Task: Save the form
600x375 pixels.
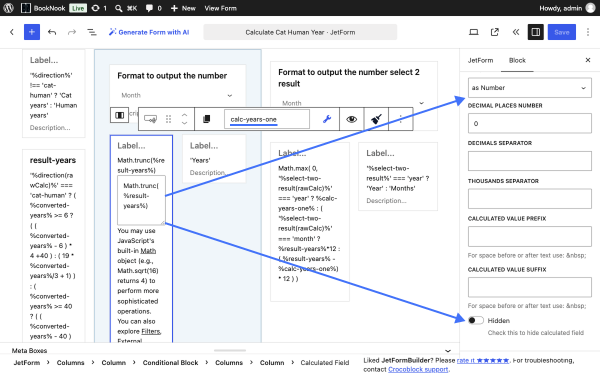Action: coord(562,32)
